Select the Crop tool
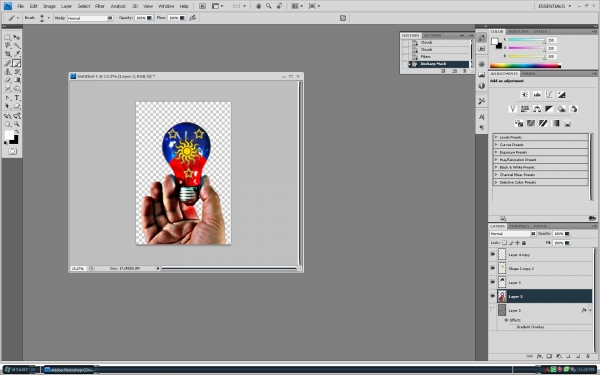Image resolution: width=600 pixels, height=375 pixels. coord(7,54)
